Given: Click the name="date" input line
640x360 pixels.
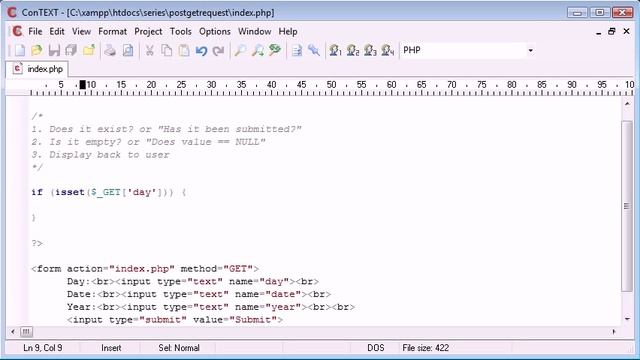Looking at the screenshot, I should point(199,294).
